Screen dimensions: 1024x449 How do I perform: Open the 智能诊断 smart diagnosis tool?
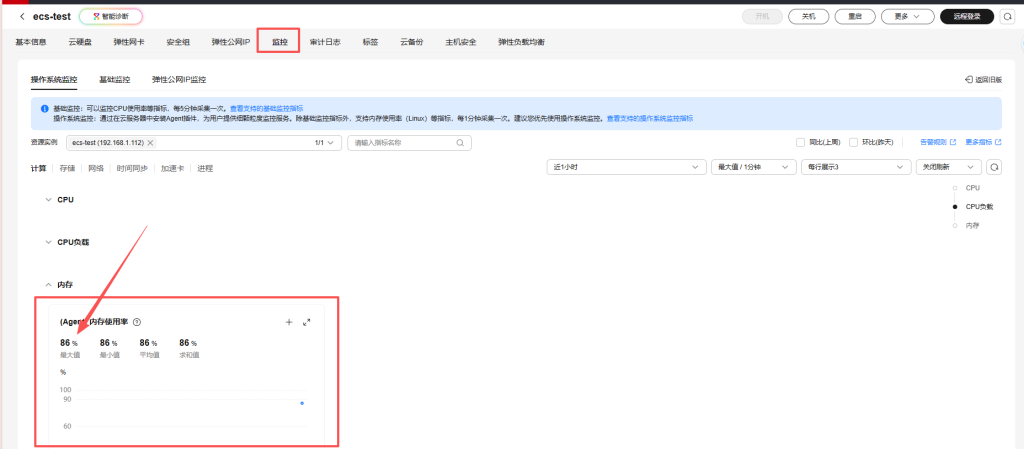pos(110,16)
